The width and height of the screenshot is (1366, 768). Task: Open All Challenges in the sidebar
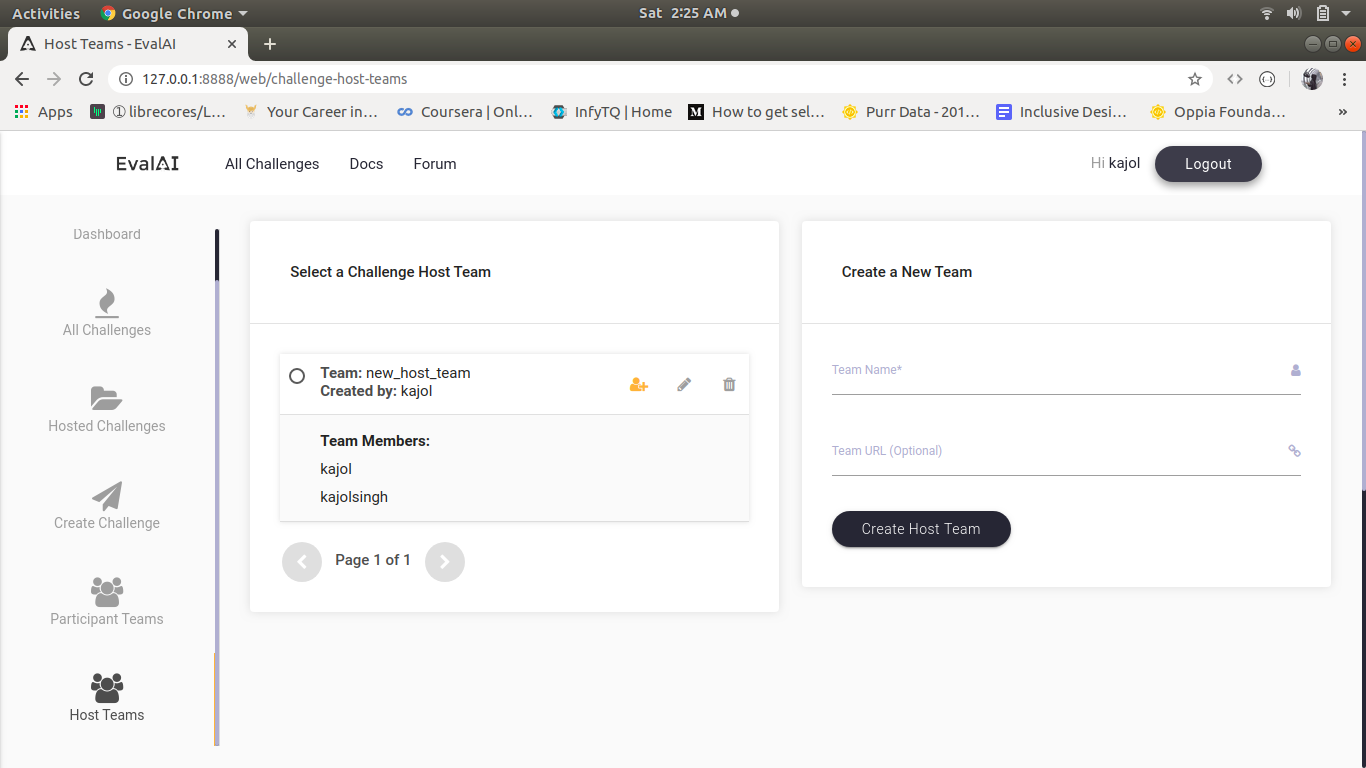pyautogui.click(x=107, y=313)
